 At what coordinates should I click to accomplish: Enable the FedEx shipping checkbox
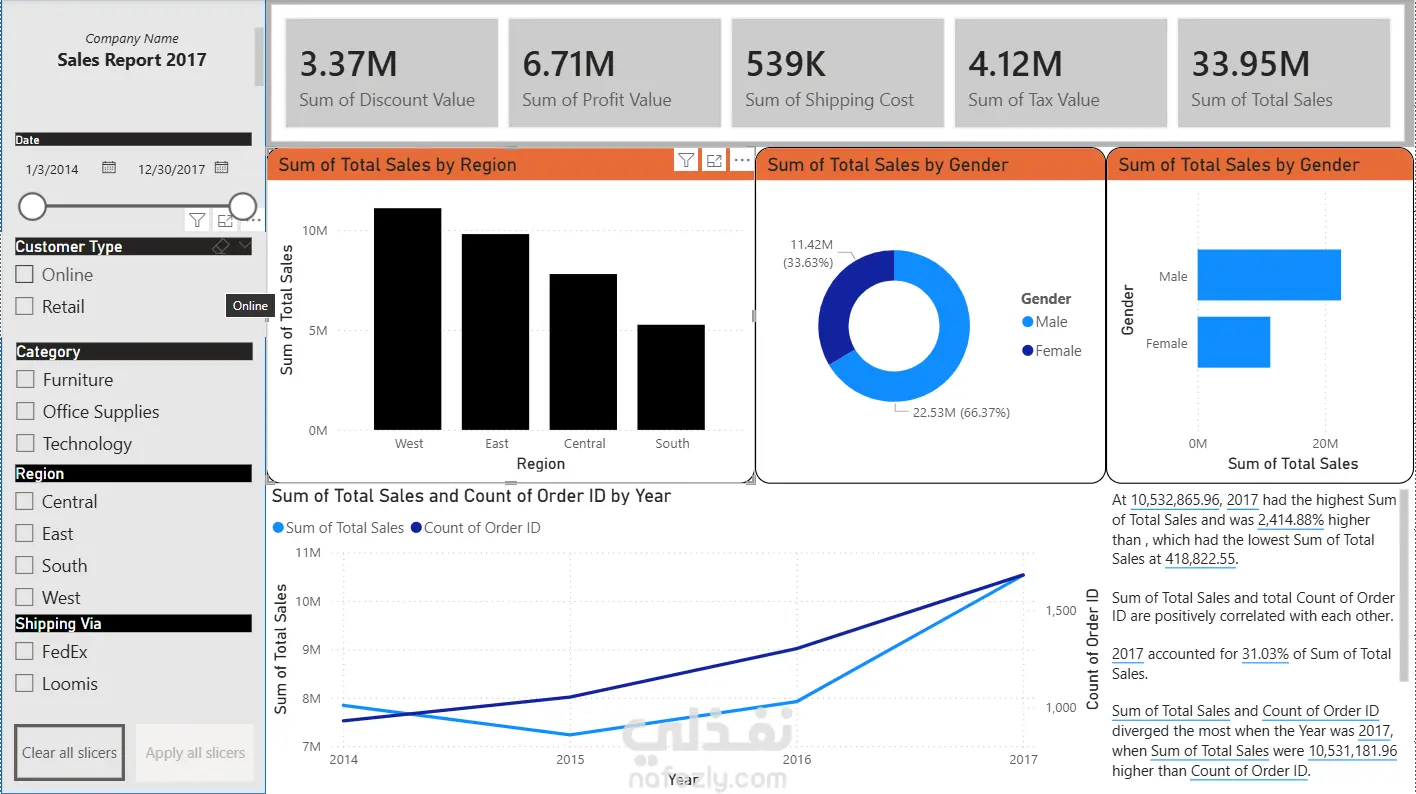(25, 652)
